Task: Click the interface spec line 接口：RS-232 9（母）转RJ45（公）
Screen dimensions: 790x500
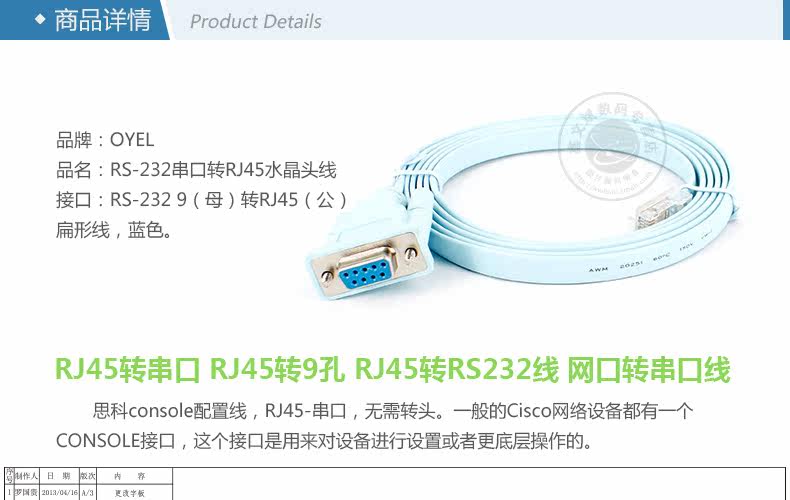Action: click(x=202, y=200)
